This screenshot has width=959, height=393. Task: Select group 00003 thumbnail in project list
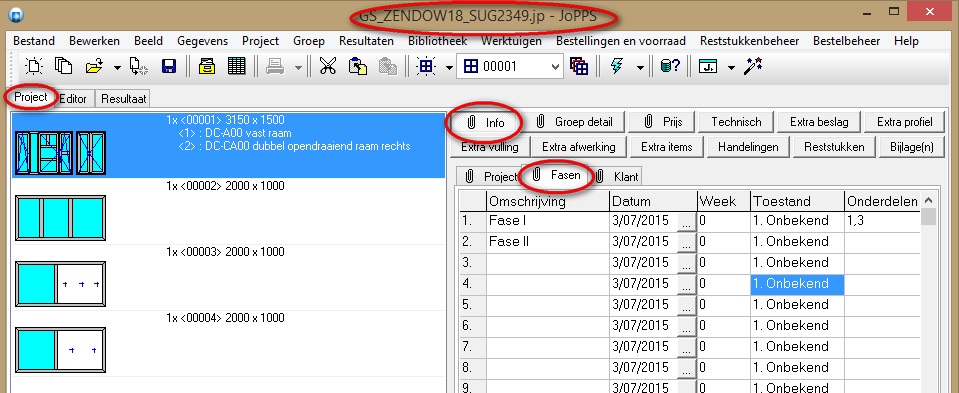(60, 284)
